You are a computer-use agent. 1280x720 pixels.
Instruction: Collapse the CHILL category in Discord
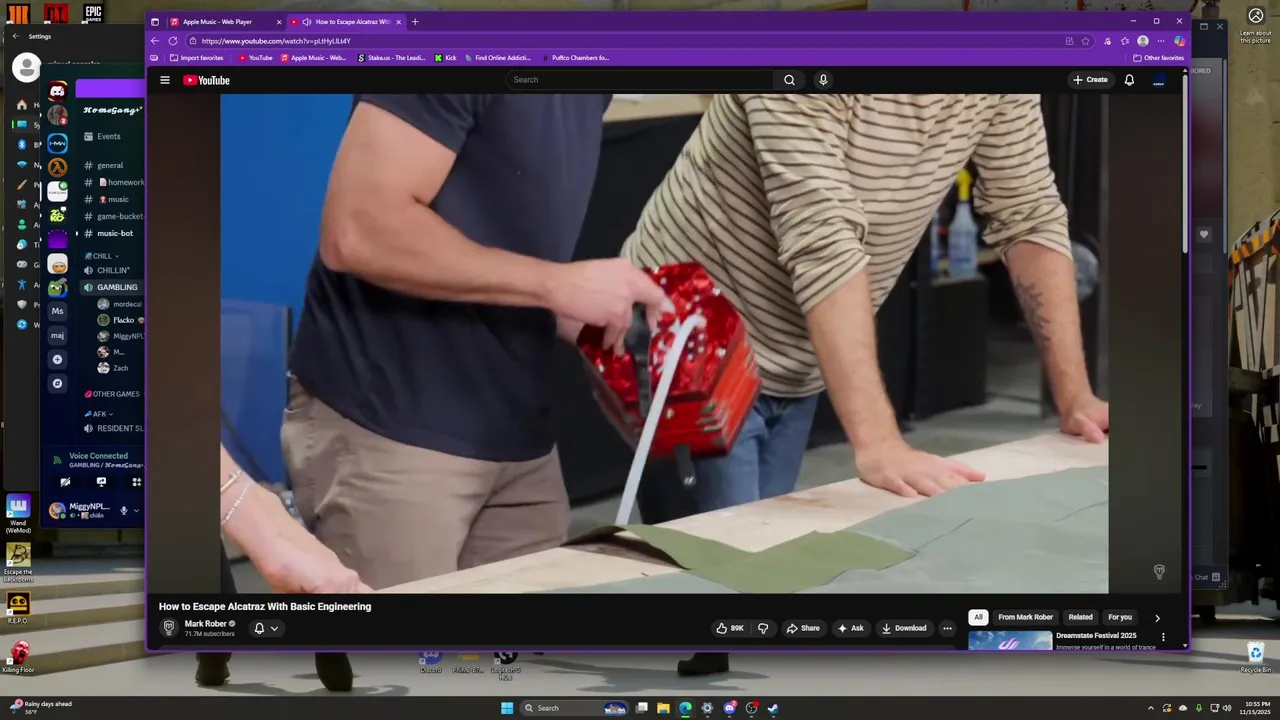102,256
